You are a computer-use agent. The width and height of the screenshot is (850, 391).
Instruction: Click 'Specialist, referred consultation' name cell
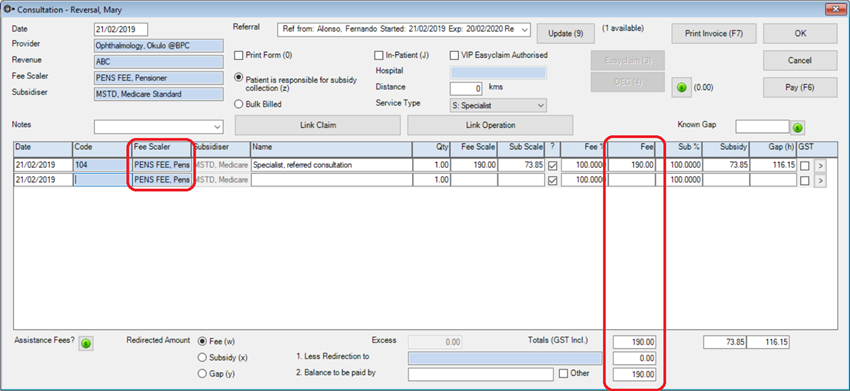click(x=331, y=165)
